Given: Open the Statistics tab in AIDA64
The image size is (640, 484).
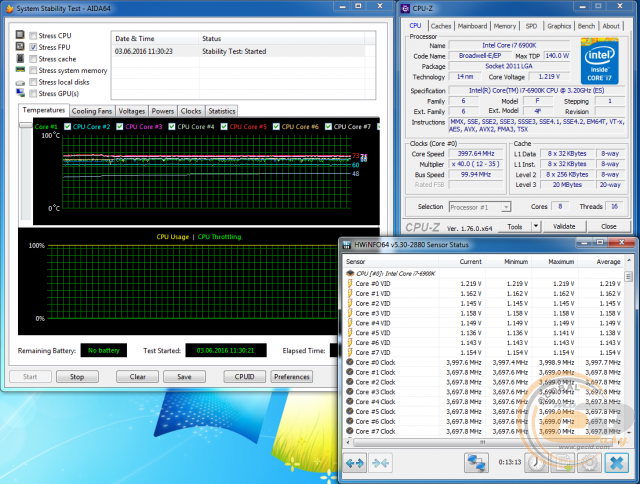Looking at the screenshot, I should [222, 111].
